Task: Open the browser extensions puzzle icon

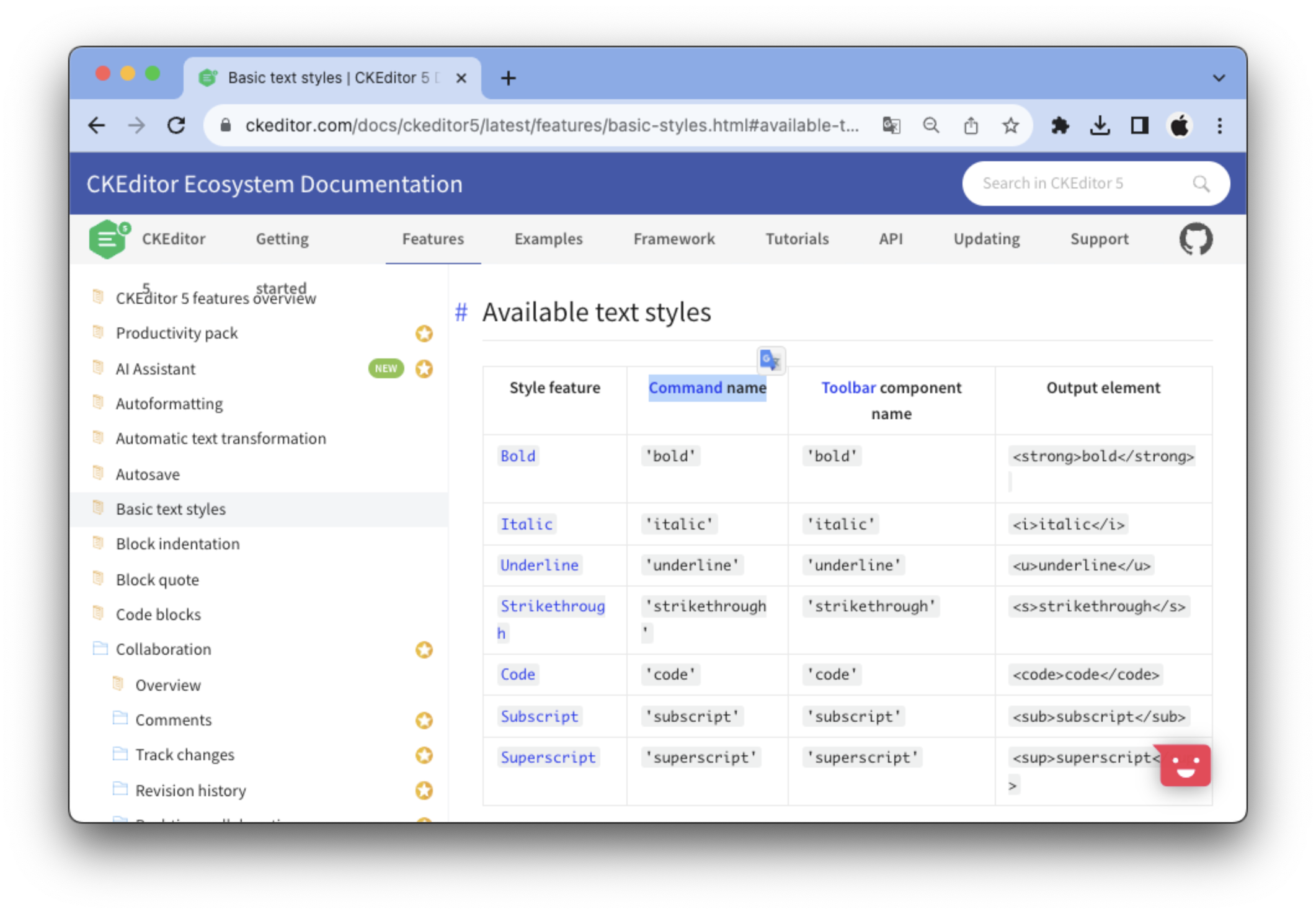Action: click(1060, 126)
